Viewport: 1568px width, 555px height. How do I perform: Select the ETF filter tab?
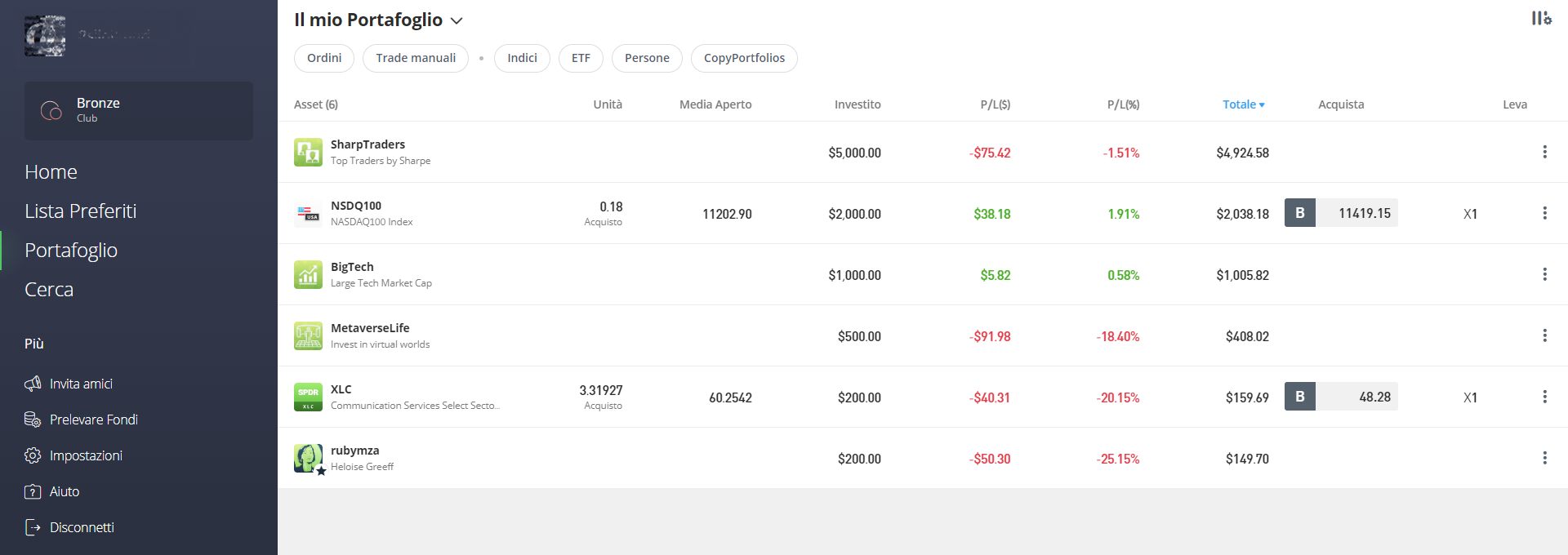(x=581, y=58)
